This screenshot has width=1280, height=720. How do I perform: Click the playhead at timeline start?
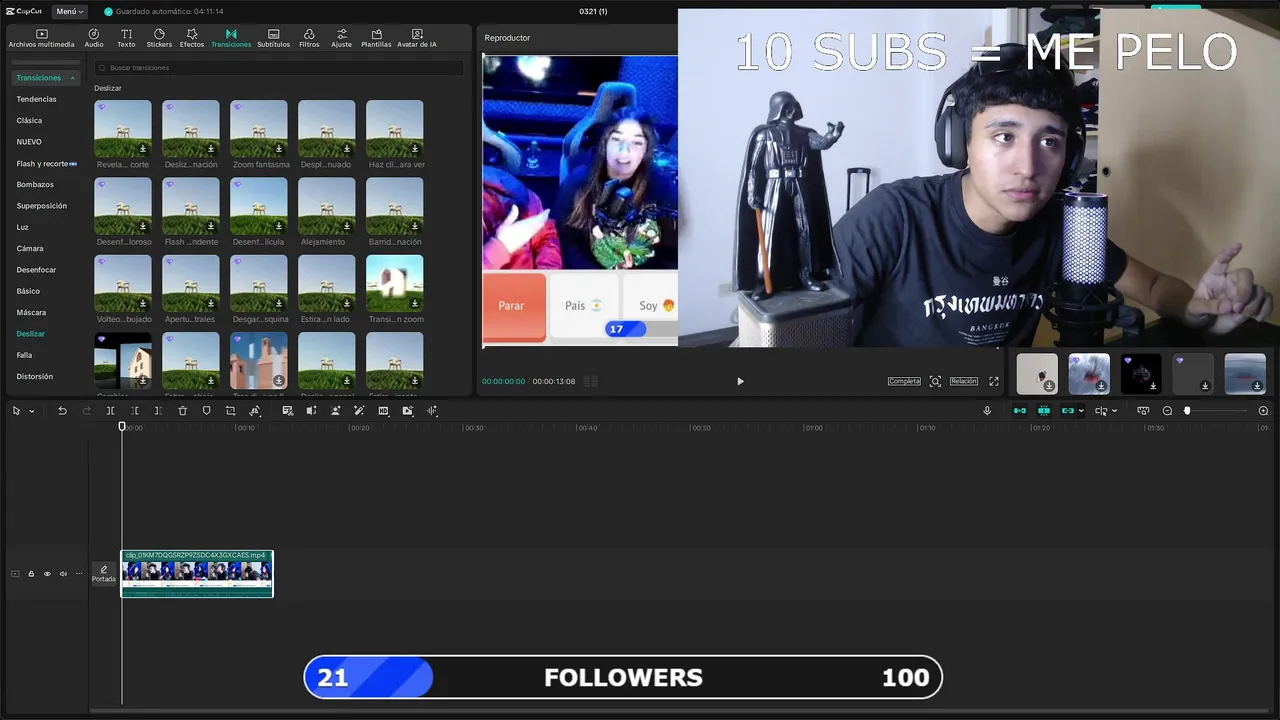click(123, 427)
